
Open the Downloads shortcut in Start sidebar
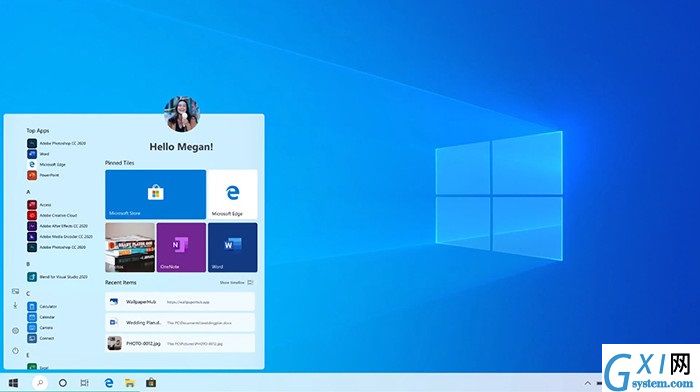point(15,305)
